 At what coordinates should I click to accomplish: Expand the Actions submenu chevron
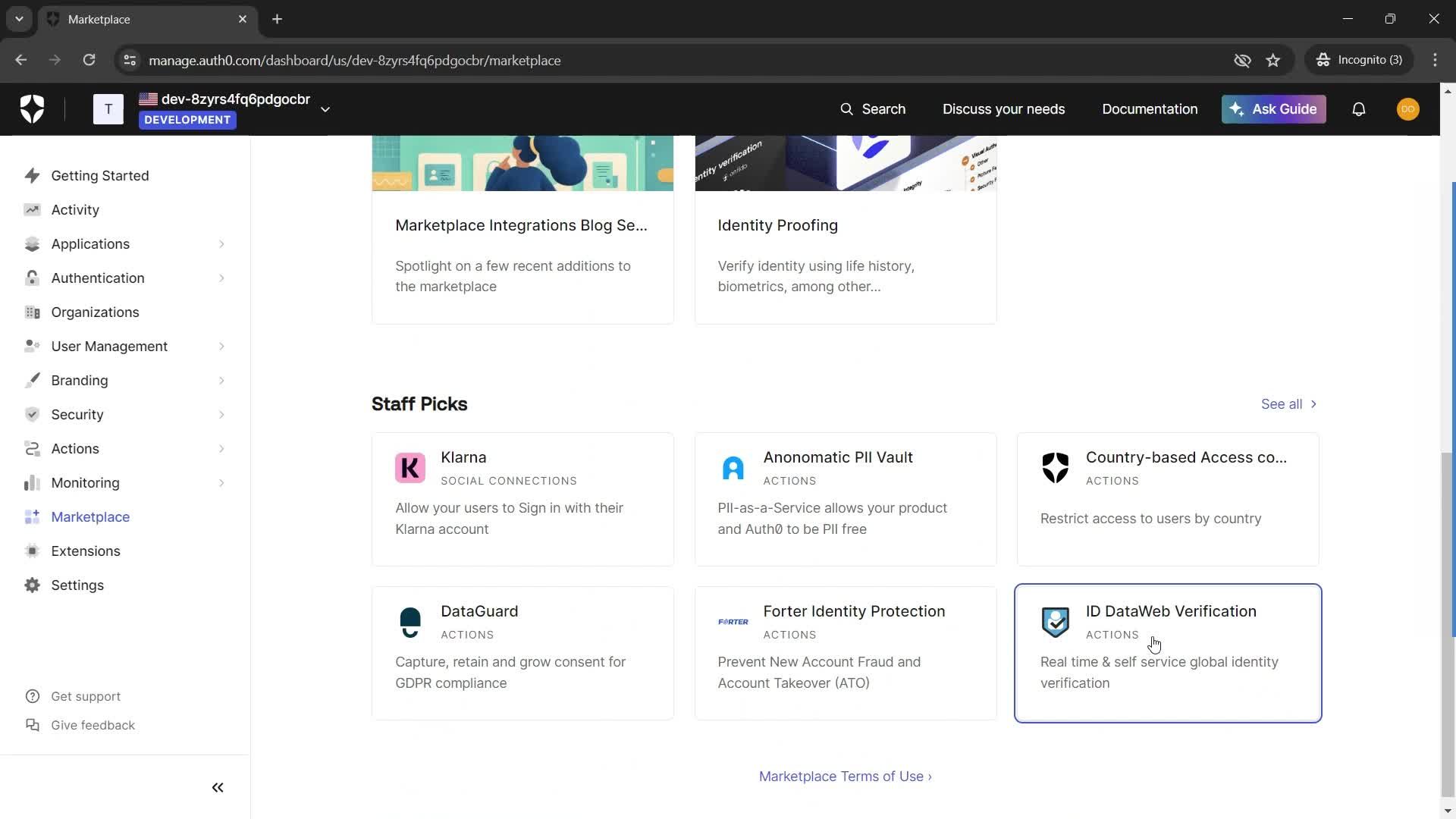click(x=221, y=449)
